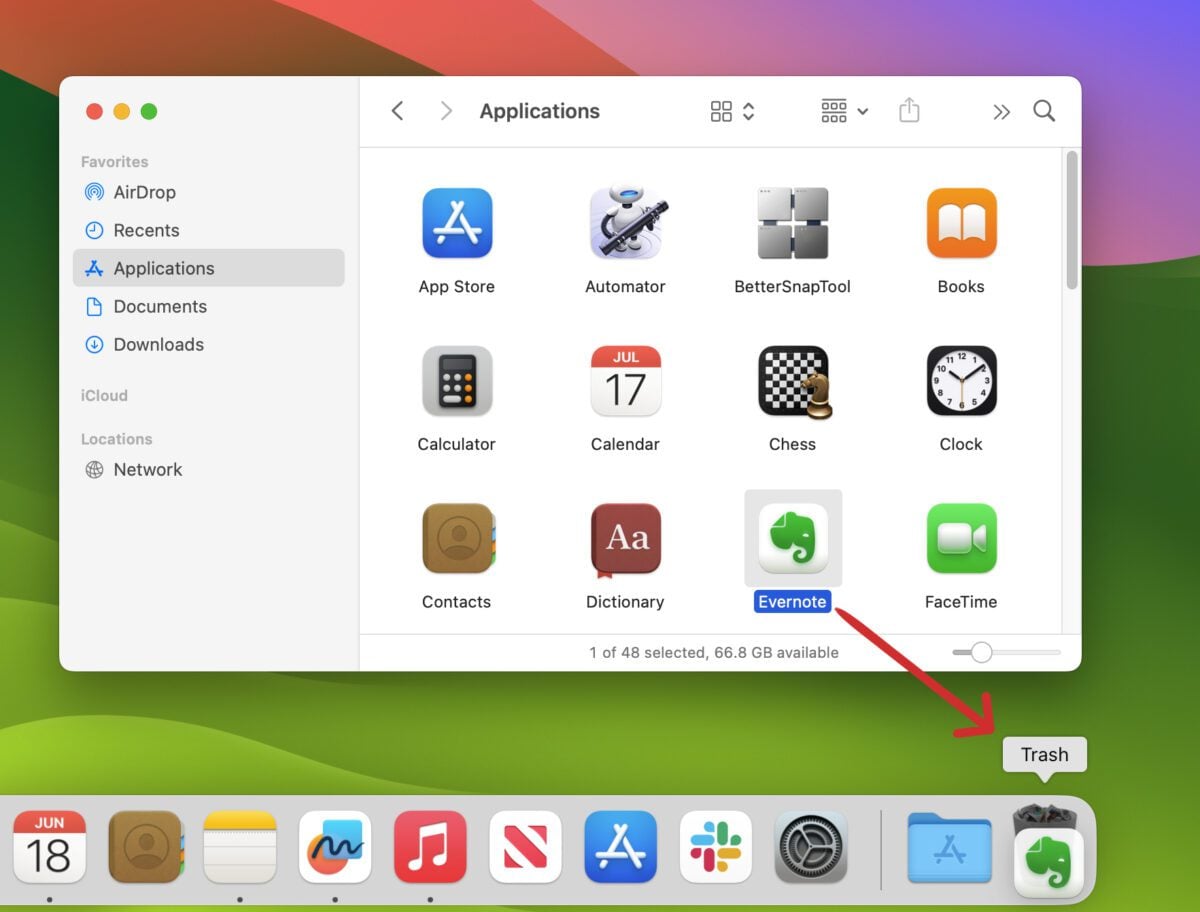Start the Calculator application
This screenshot has width=1200, height=912.
coord(457,381)
